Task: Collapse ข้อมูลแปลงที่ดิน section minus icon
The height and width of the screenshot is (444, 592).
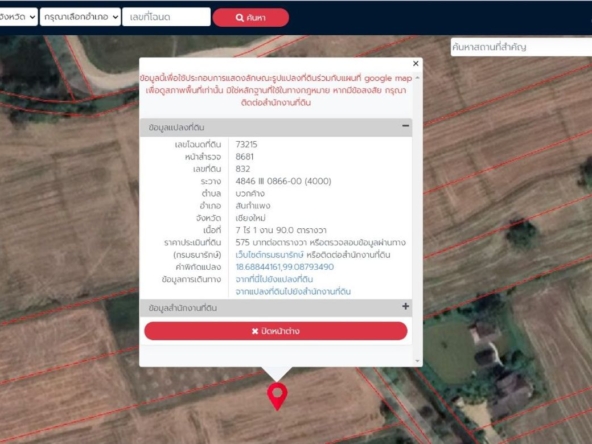Action: (405, 126)
